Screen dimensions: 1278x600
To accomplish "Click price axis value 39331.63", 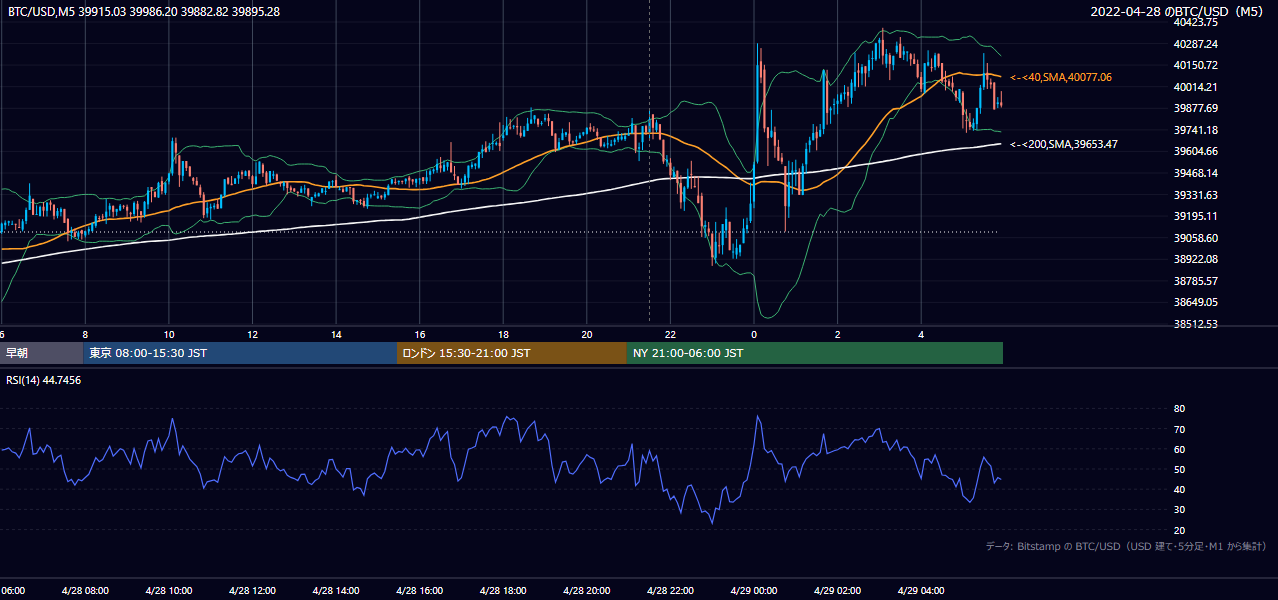I will point(1195,195).
